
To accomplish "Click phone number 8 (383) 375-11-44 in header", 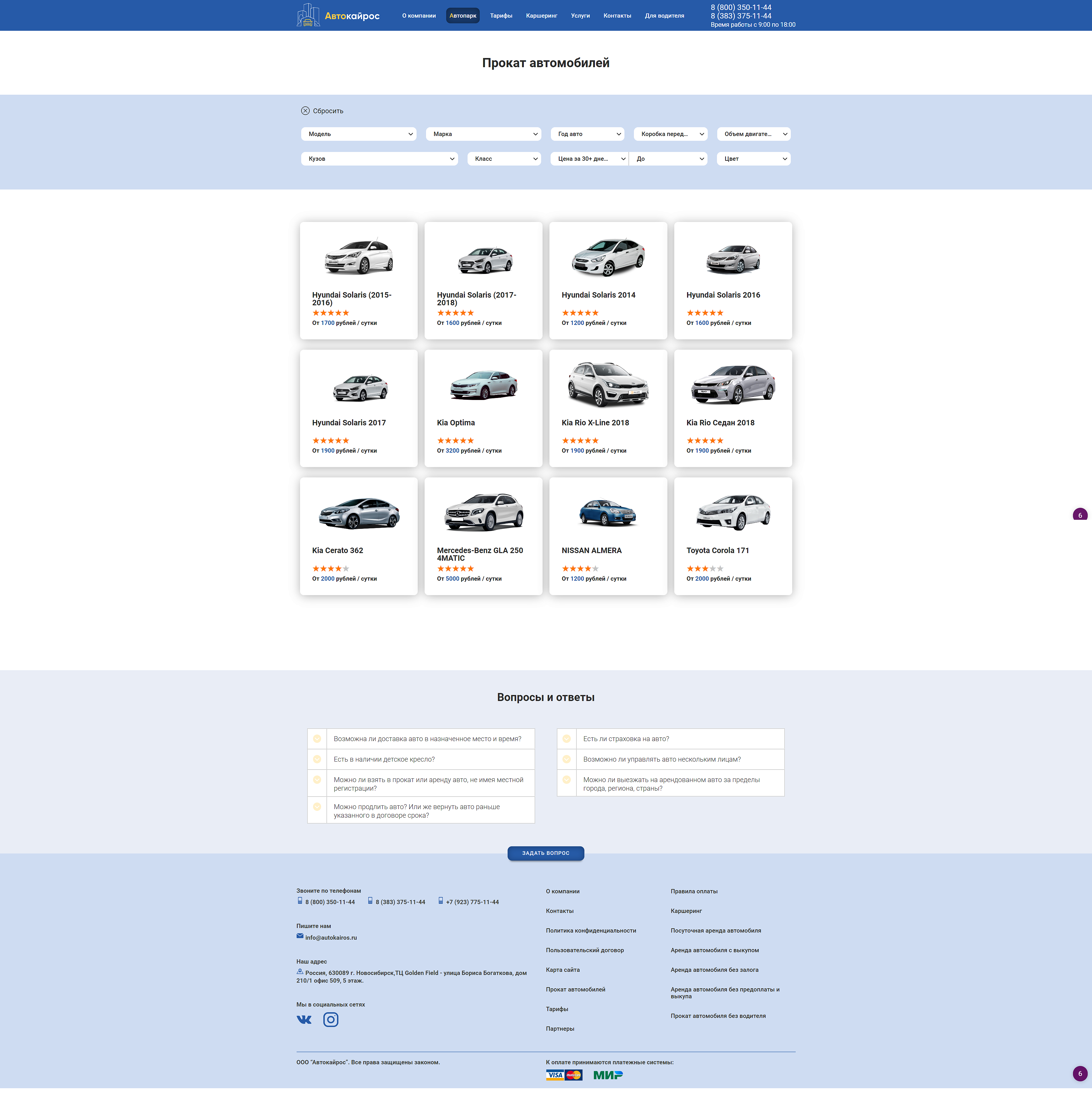I will [x=741, y=17].
